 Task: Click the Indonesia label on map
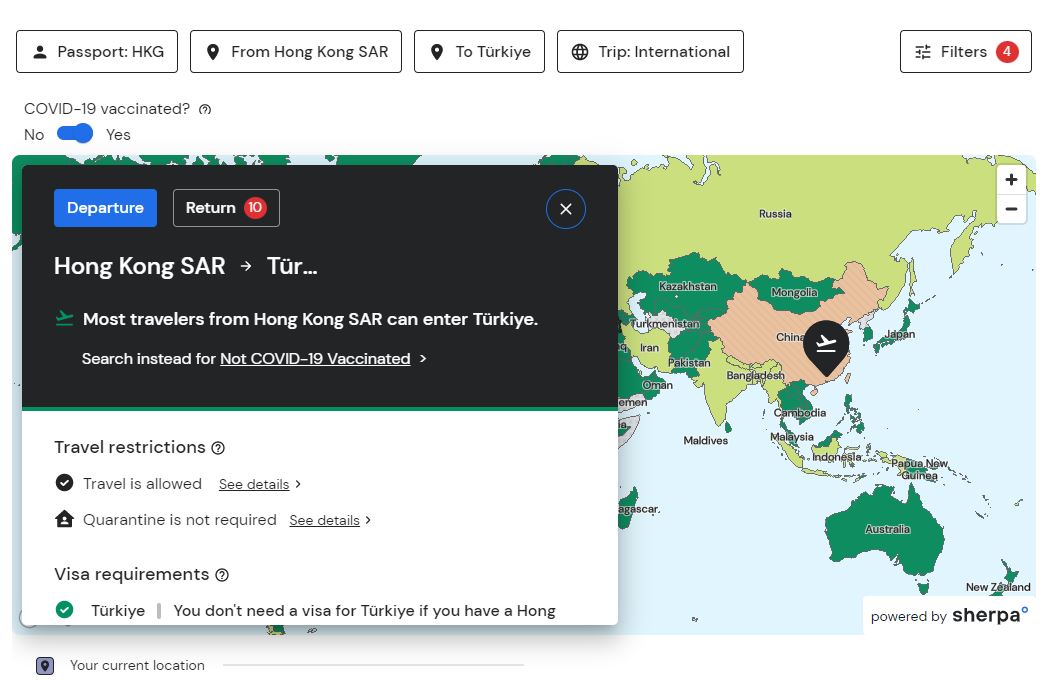[x=837, y=457]
